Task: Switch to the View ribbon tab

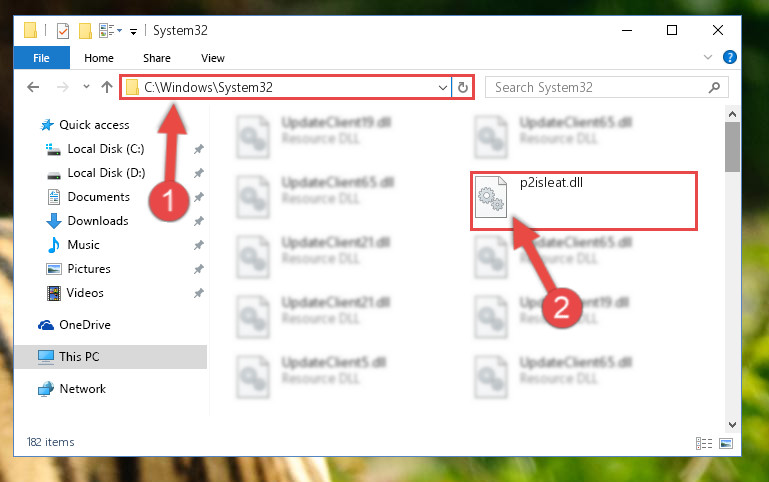Action: [x=212, y=58]
